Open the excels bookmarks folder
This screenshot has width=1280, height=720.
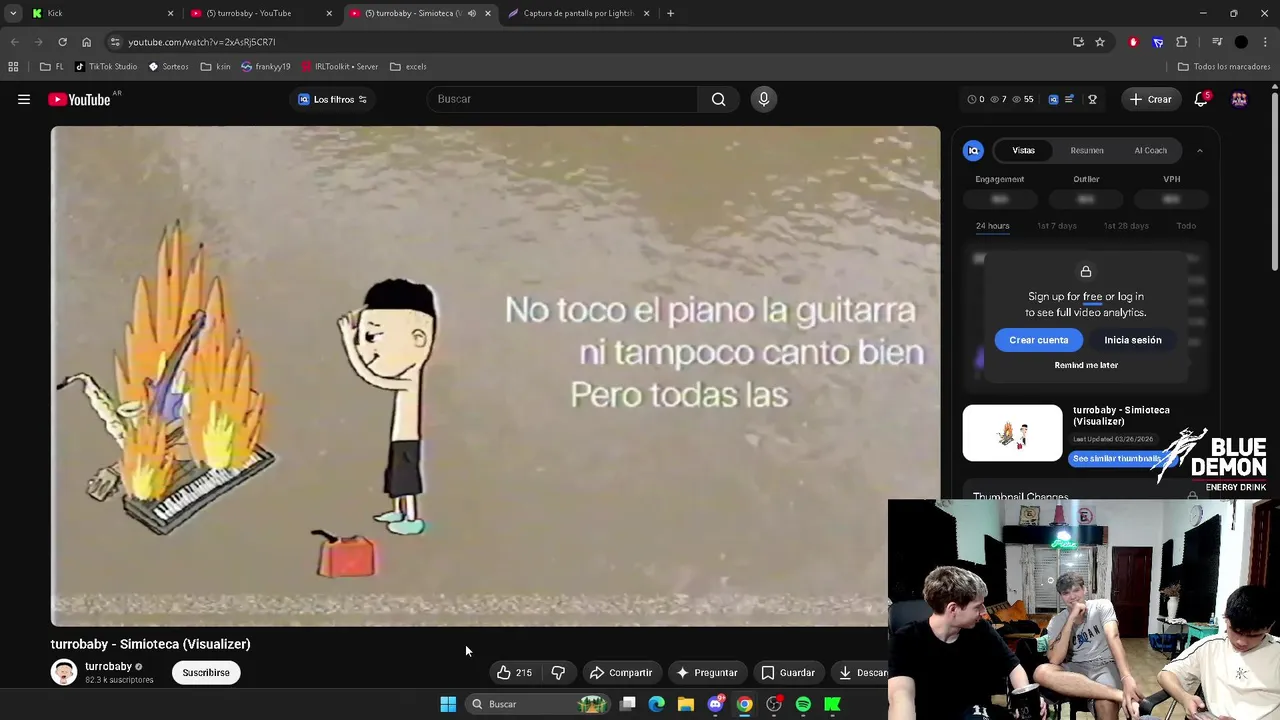pyautogui.click(x=408, y=66)
